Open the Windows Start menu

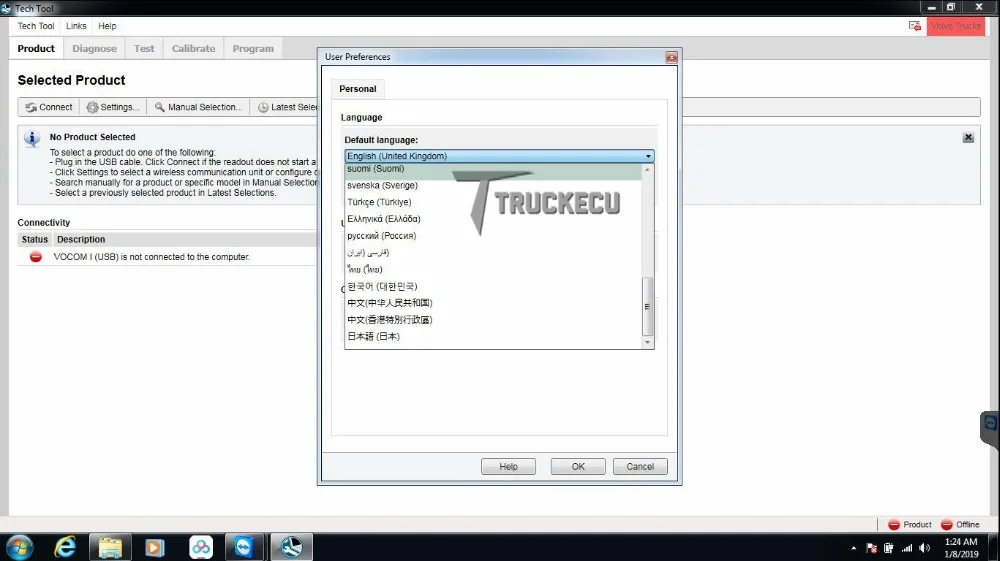click(x=18, y=548)
